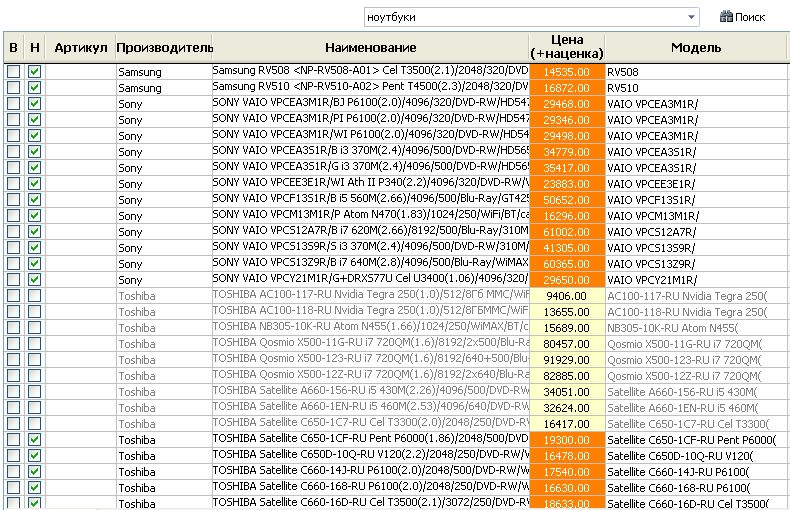Click price 19300.00
The width and height of the screenshot is (790, 510).
click(x=567, y=439)
